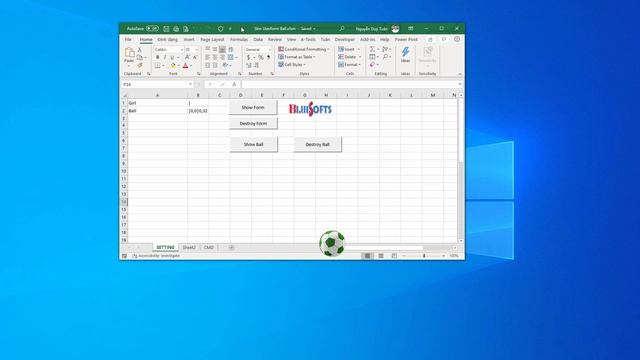The height and width of the screenshot is (360, 640).
Task: Click the Copy icon
Action: coord(140,57)
